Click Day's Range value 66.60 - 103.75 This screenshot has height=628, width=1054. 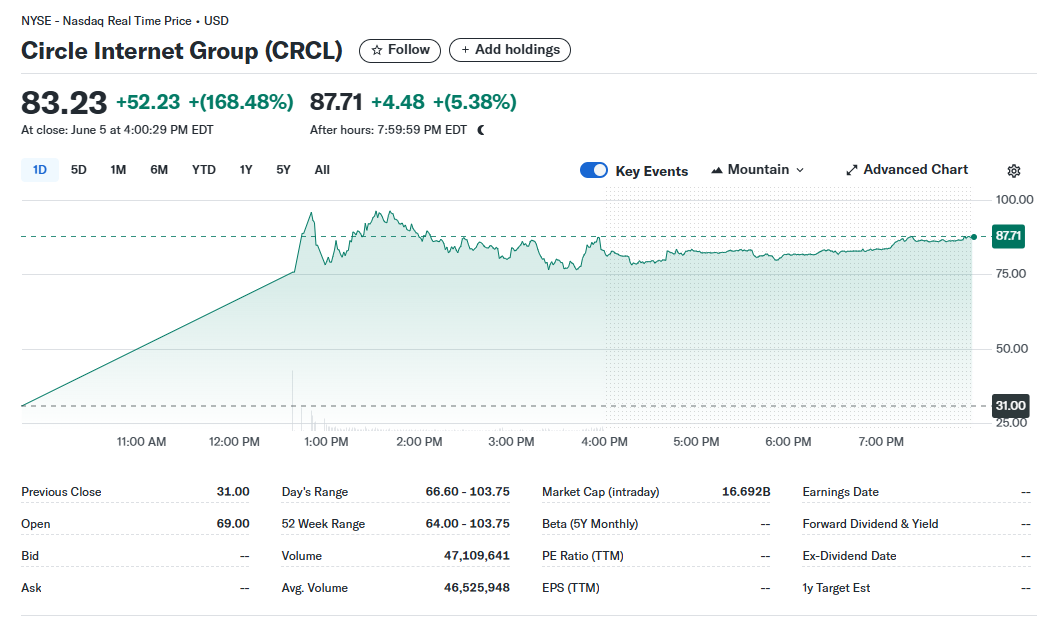(x=467, y=492)
